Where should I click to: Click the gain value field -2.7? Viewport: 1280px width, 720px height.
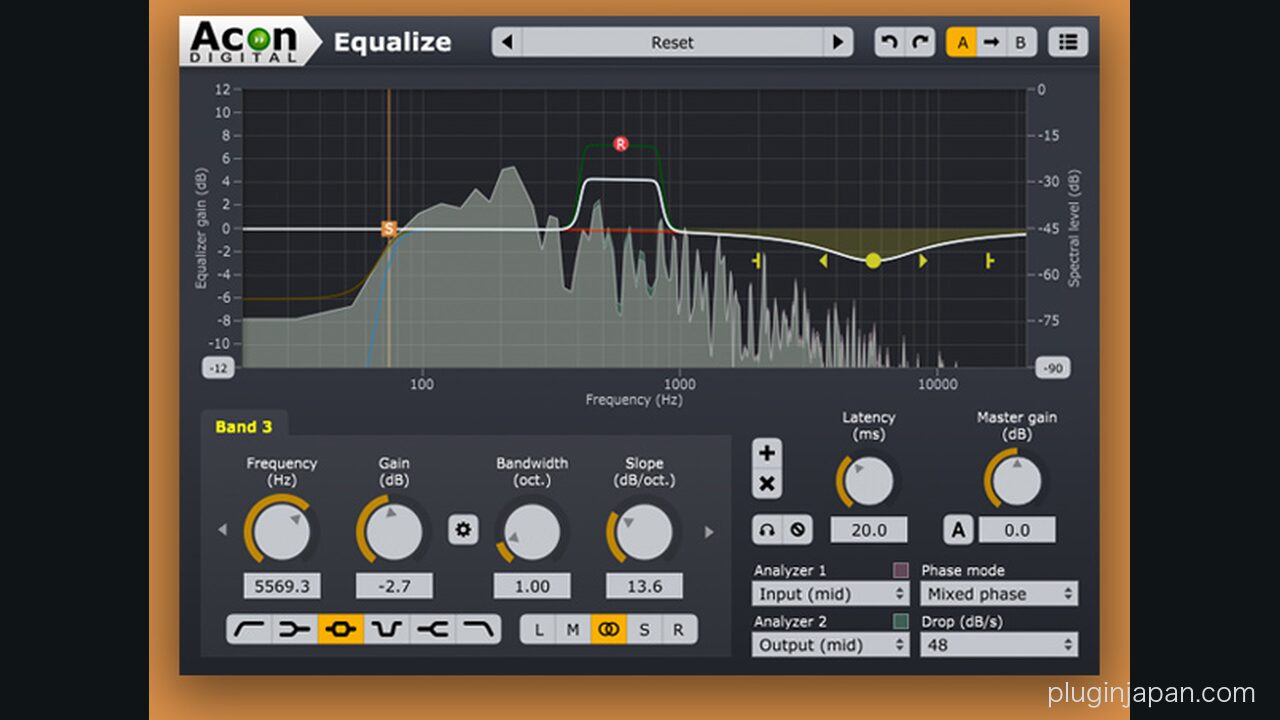[x=394, y=586]
